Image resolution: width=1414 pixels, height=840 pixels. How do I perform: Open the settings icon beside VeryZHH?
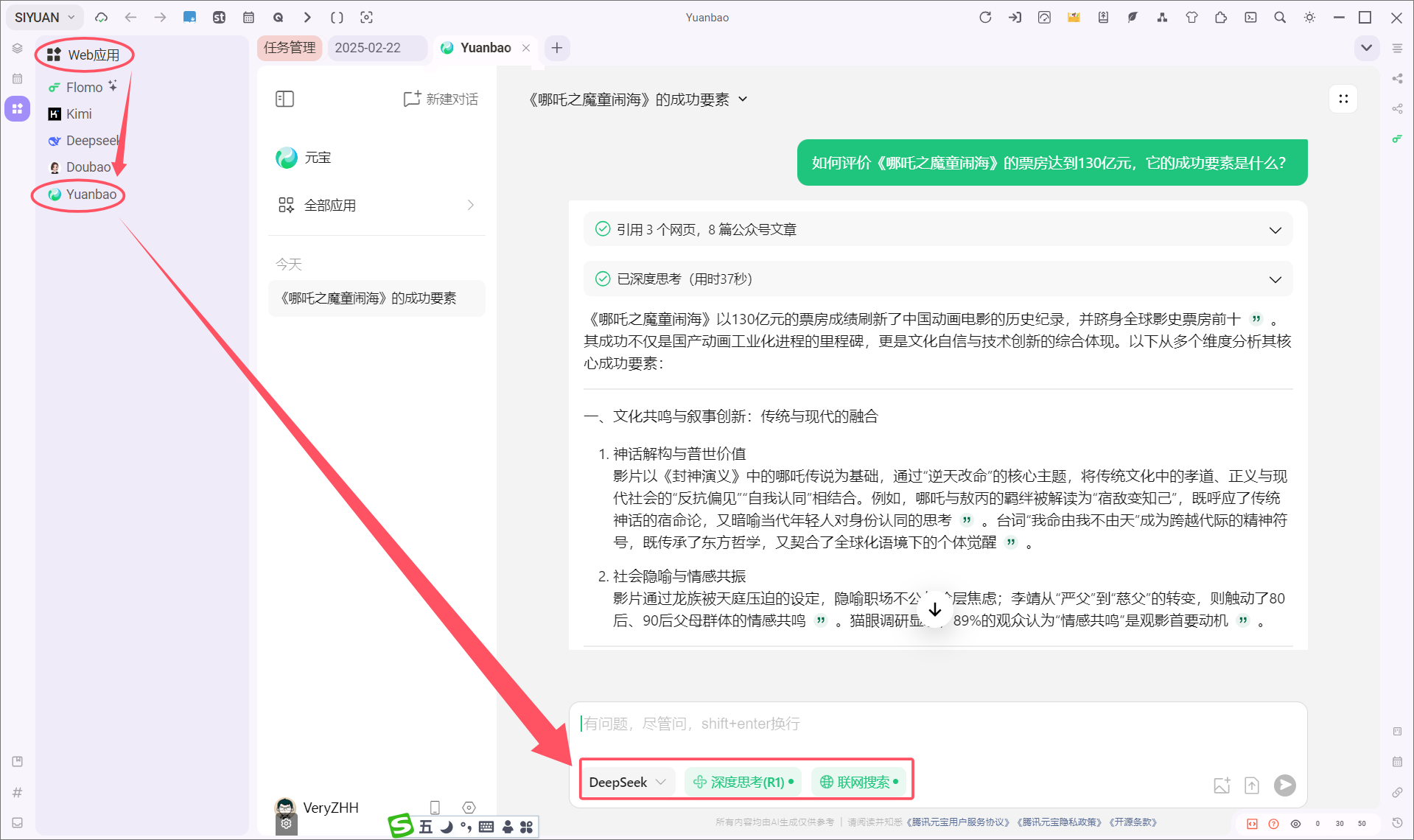point(469,808)
